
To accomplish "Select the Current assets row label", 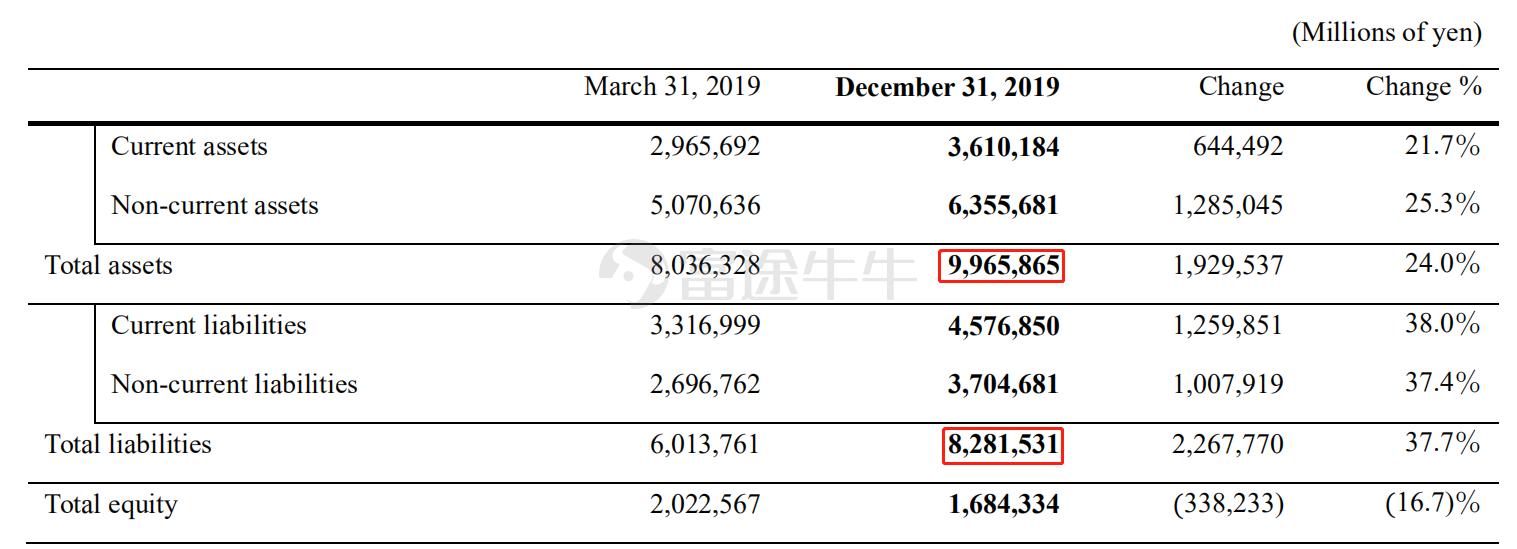I will [189, 147].
